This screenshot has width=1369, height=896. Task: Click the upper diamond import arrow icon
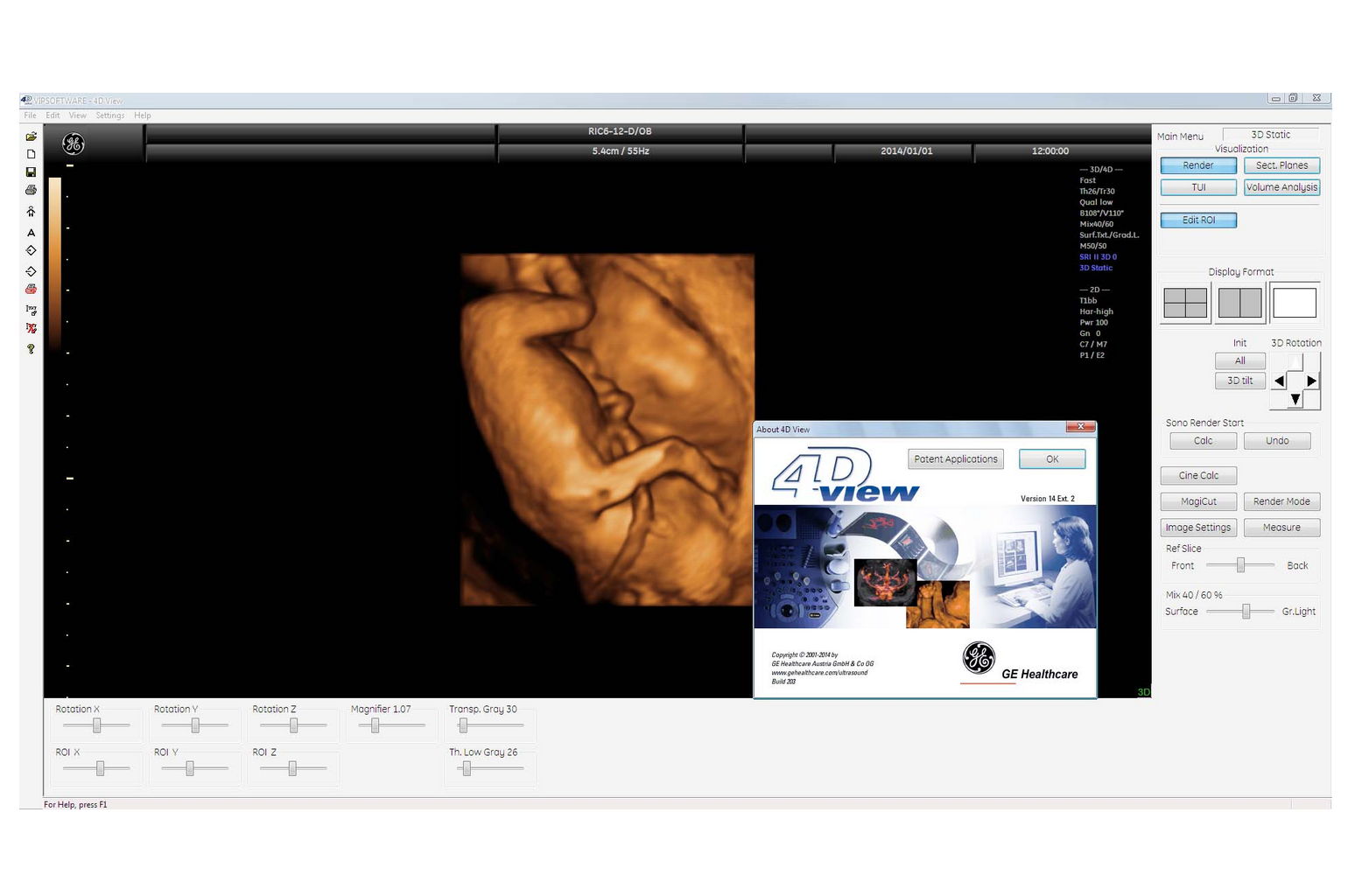coord(31,250)
